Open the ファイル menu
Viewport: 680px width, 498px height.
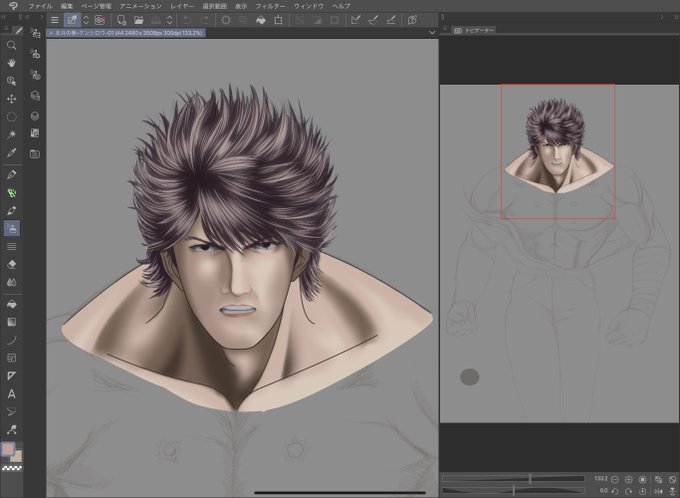(x=40, y=6)
